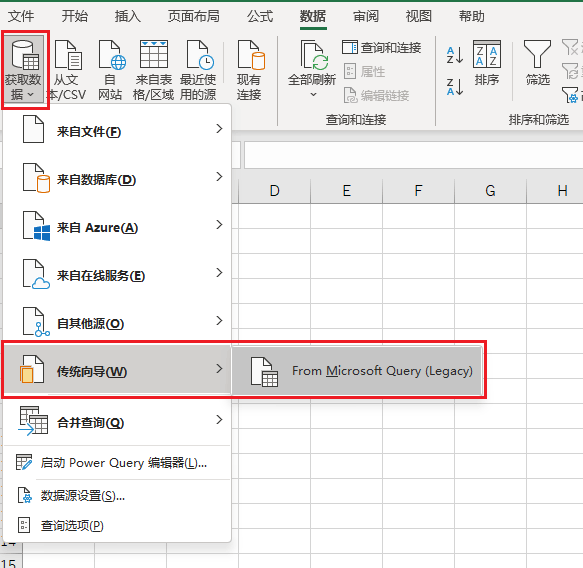Open 查询选项(P) menu entry

pos(117,526)
